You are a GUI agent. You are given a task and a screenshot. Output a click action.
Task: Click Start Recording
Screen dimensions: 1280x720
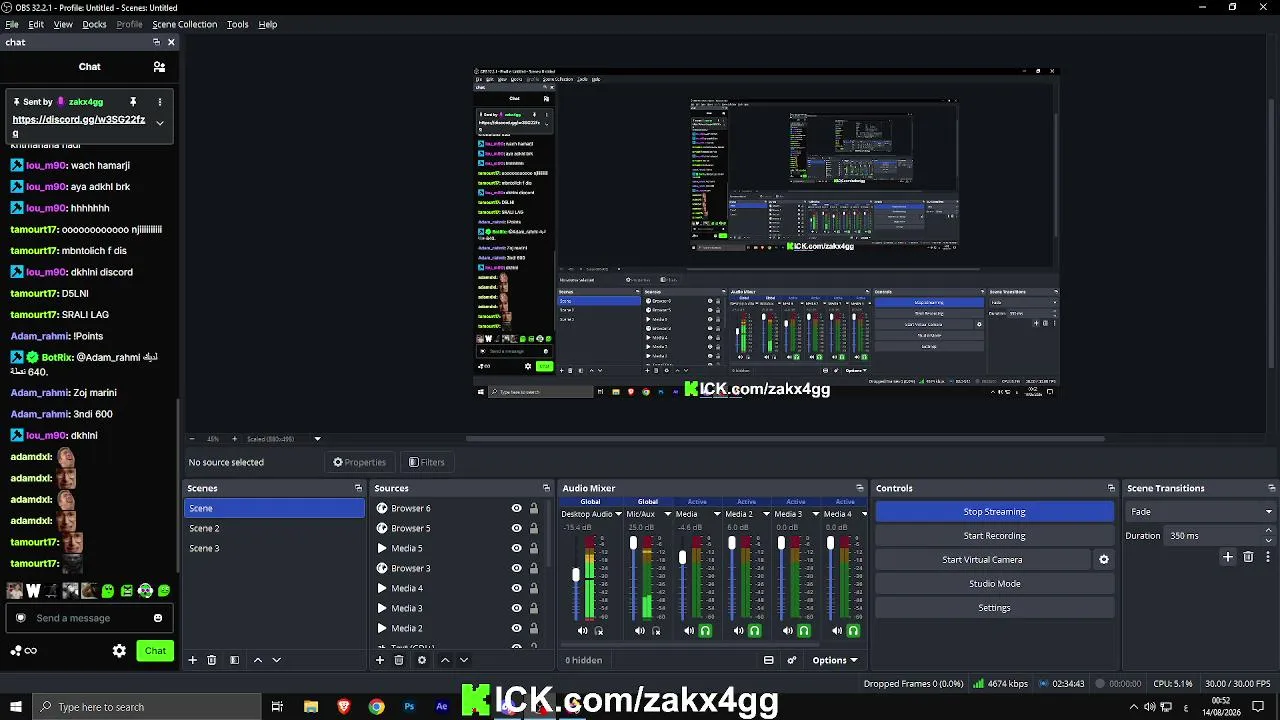click(994, 536)
